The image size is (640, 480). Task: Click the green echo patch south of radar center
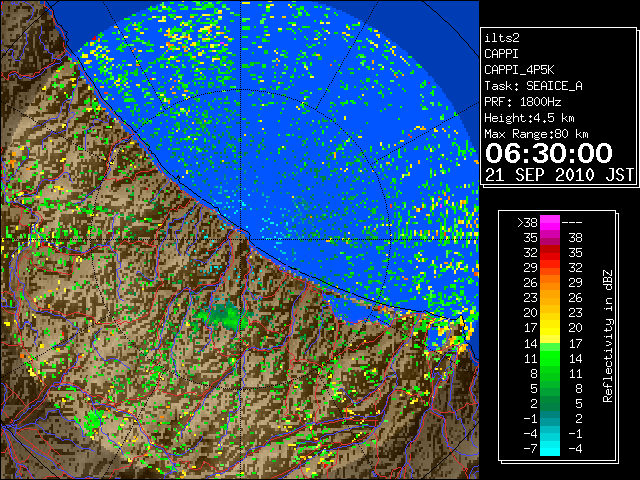click(225, 316)
